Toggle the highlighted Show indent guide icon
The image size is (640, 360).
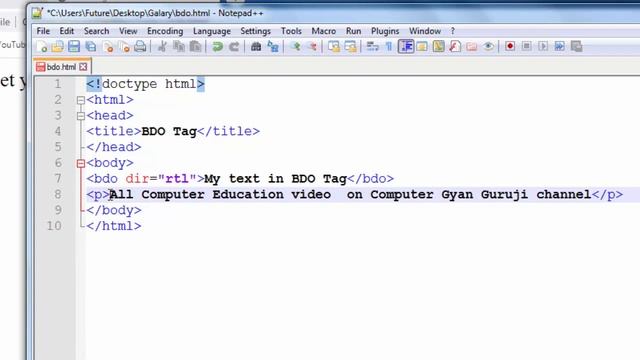point(406,47)
